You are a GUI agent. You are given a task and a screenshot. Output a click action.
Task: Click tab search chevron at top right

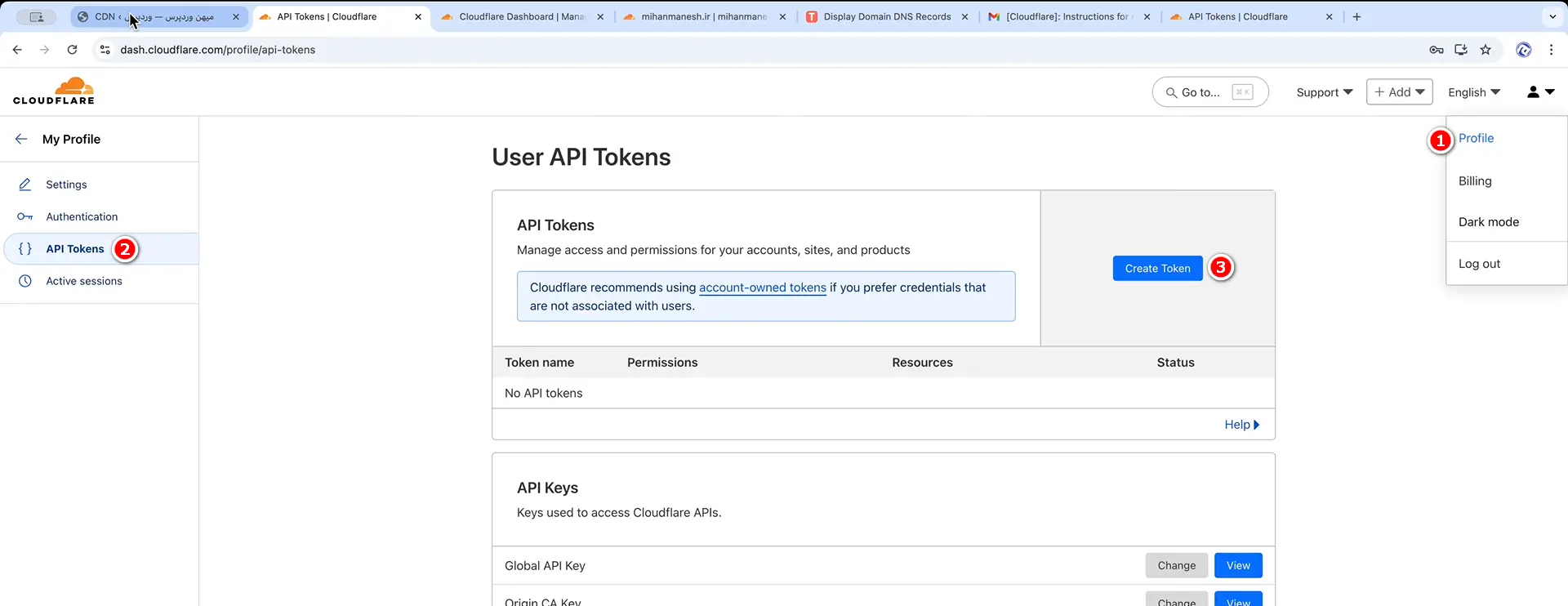click(1552, 16)
